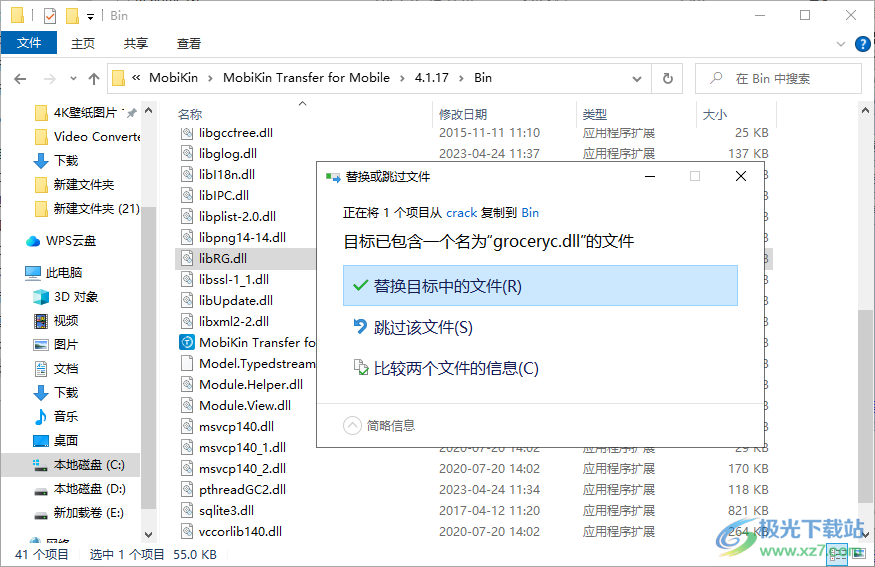This screenshot has height=567, width=875.
Task: Open help via question mark icon
Action: [863, 44]
